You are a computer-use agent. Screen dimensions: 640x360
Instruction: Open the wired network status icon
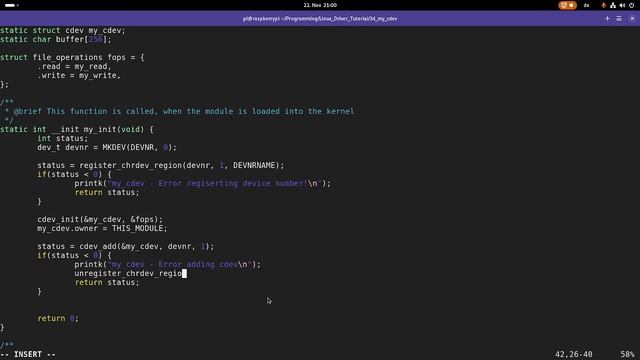613,5
